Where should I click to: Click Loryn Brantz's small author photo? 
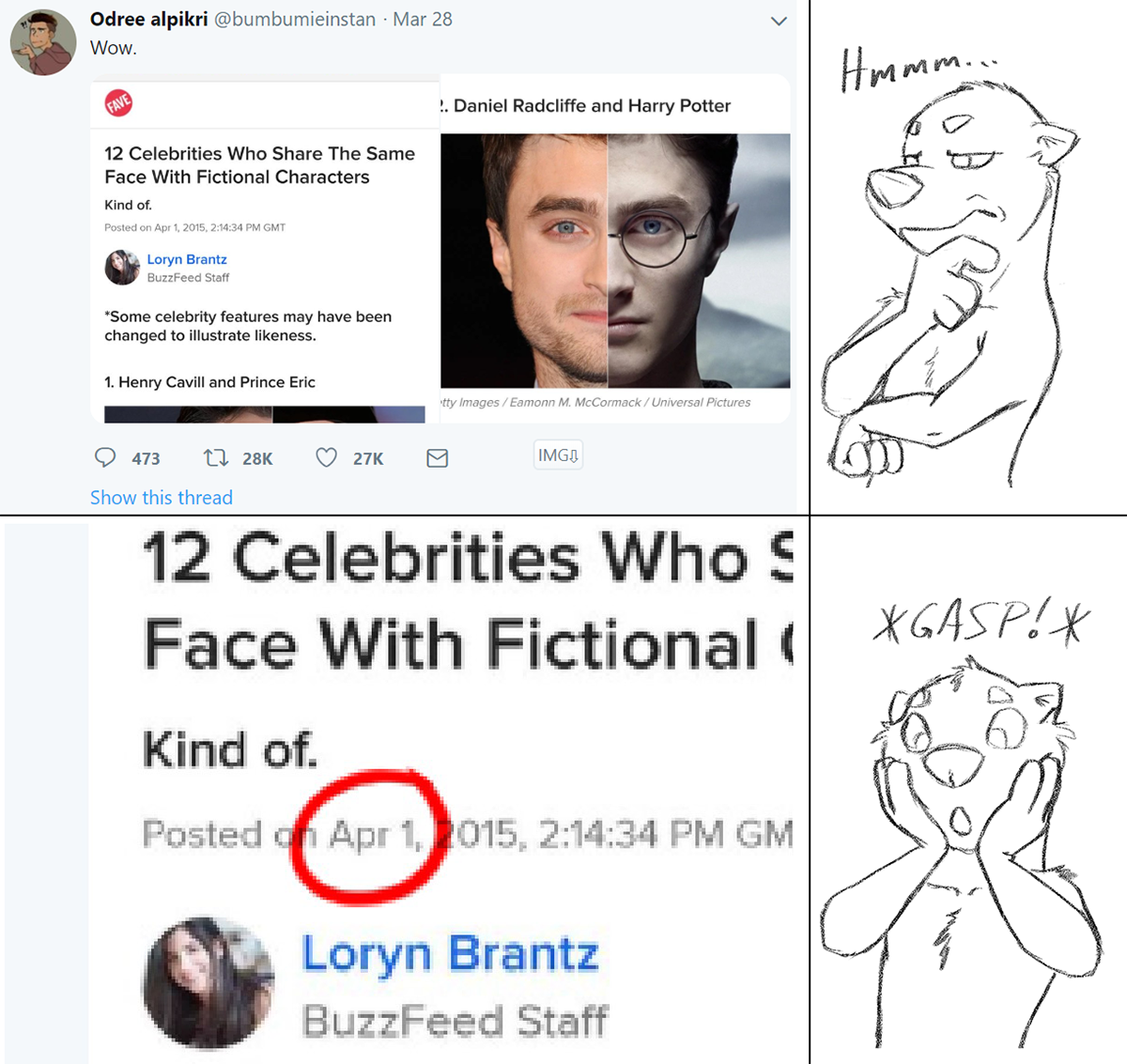pos(122,268)
